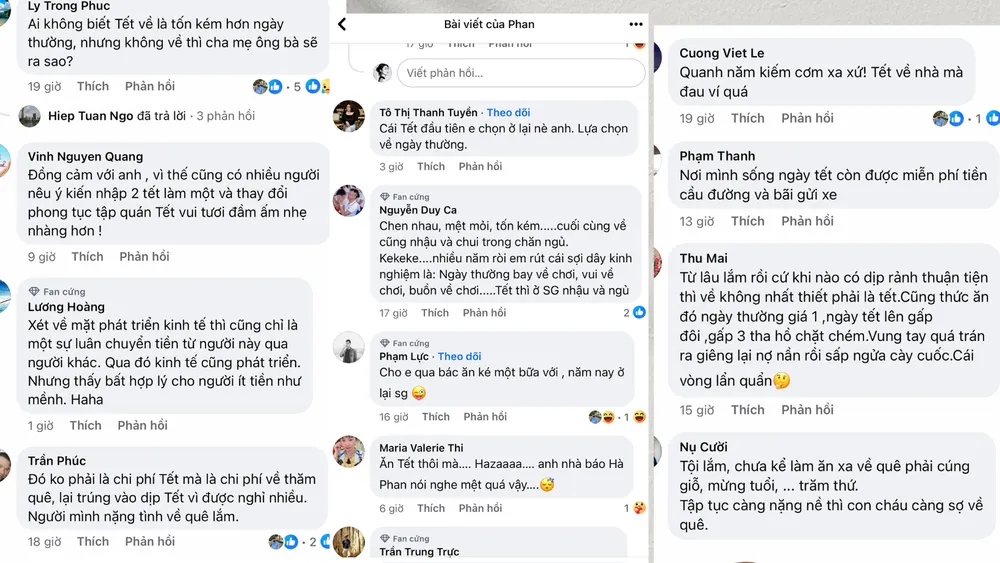Follow Tô Thị Thanh Tuyền via Theo dõi
This screenshot has width=1000, height=563.
tap(508, 112)
